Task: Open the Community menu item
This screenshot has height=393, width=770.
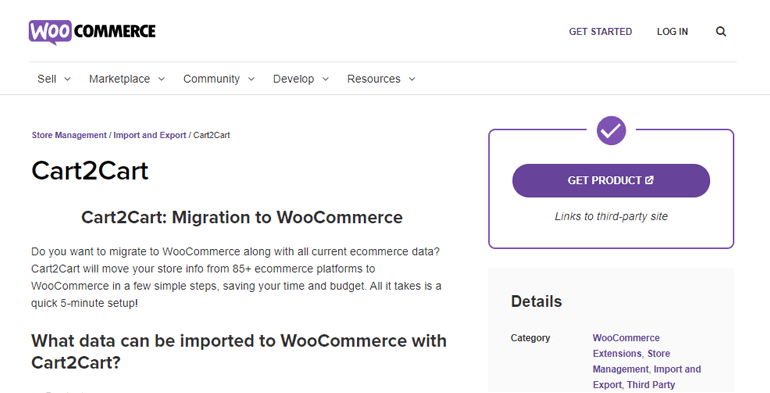Action: pyautogui.click(x=211, y=79)
